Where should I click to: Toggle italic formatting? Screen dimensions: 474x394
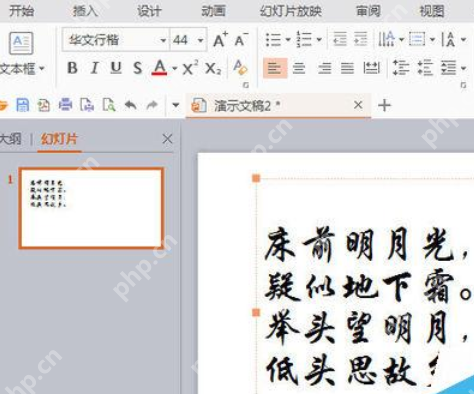coord(94,68)
